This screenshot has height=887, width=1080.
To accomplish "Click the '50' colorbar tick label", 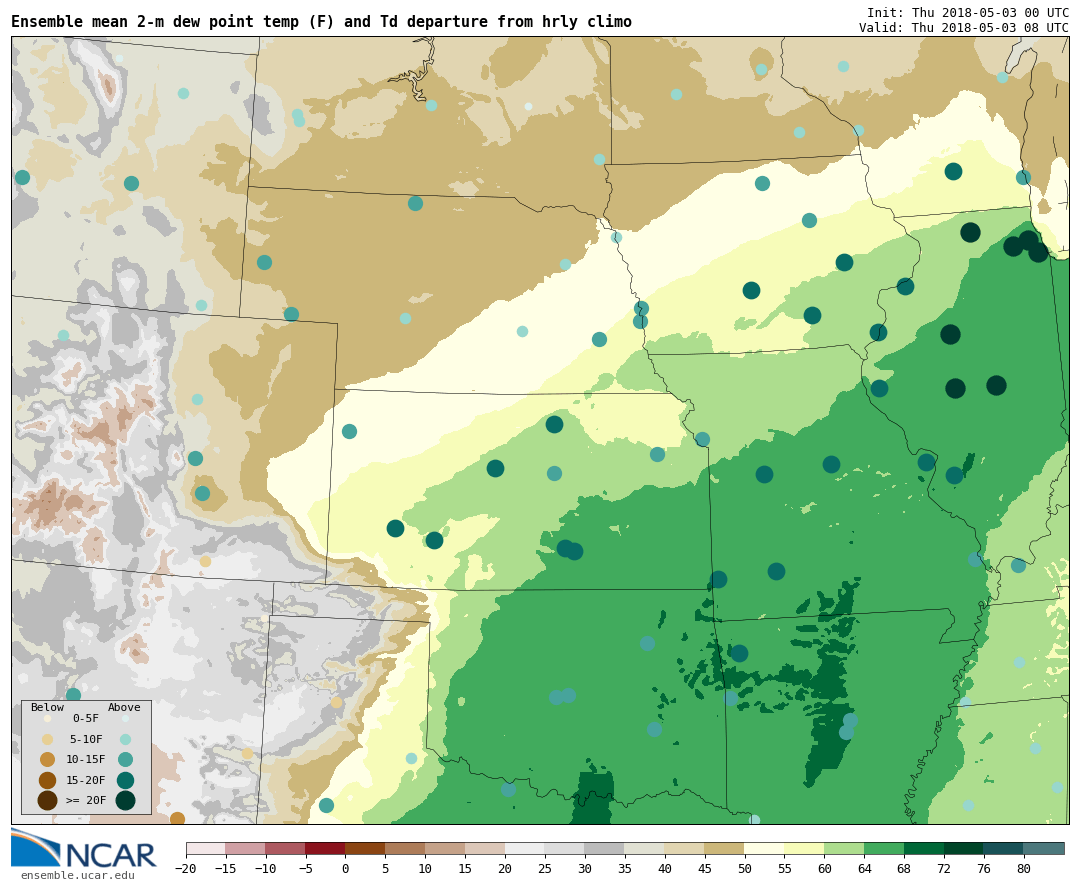I will 745,868.
